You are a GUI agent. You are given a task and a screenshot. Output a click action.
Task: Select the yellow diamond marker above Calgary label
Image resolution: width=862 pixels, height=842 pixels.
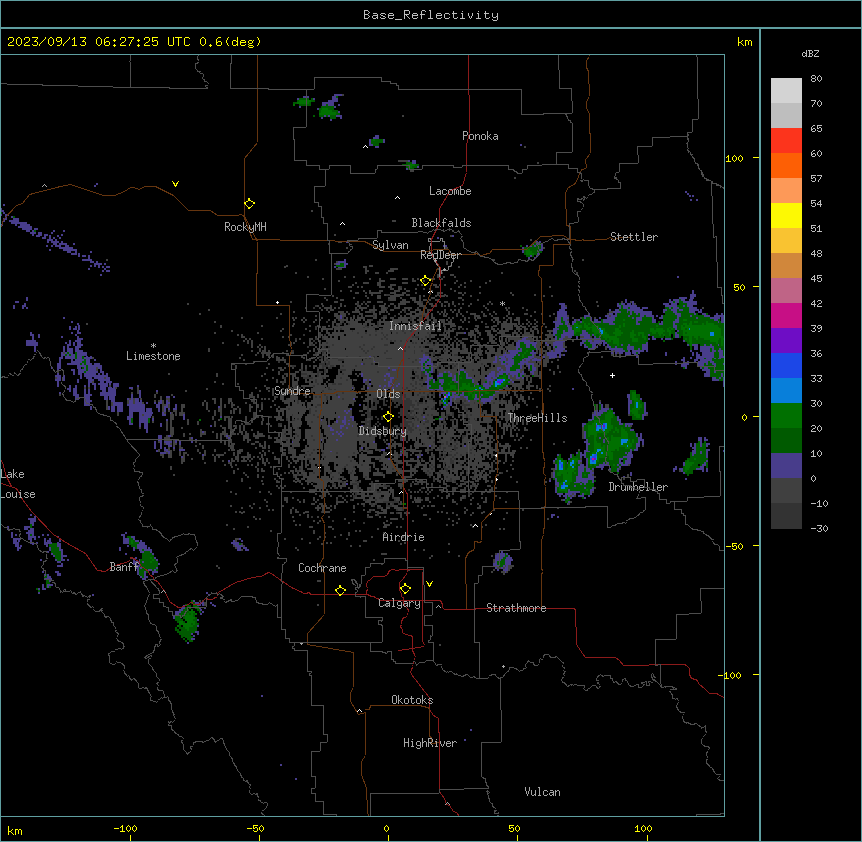click(405, 589)
